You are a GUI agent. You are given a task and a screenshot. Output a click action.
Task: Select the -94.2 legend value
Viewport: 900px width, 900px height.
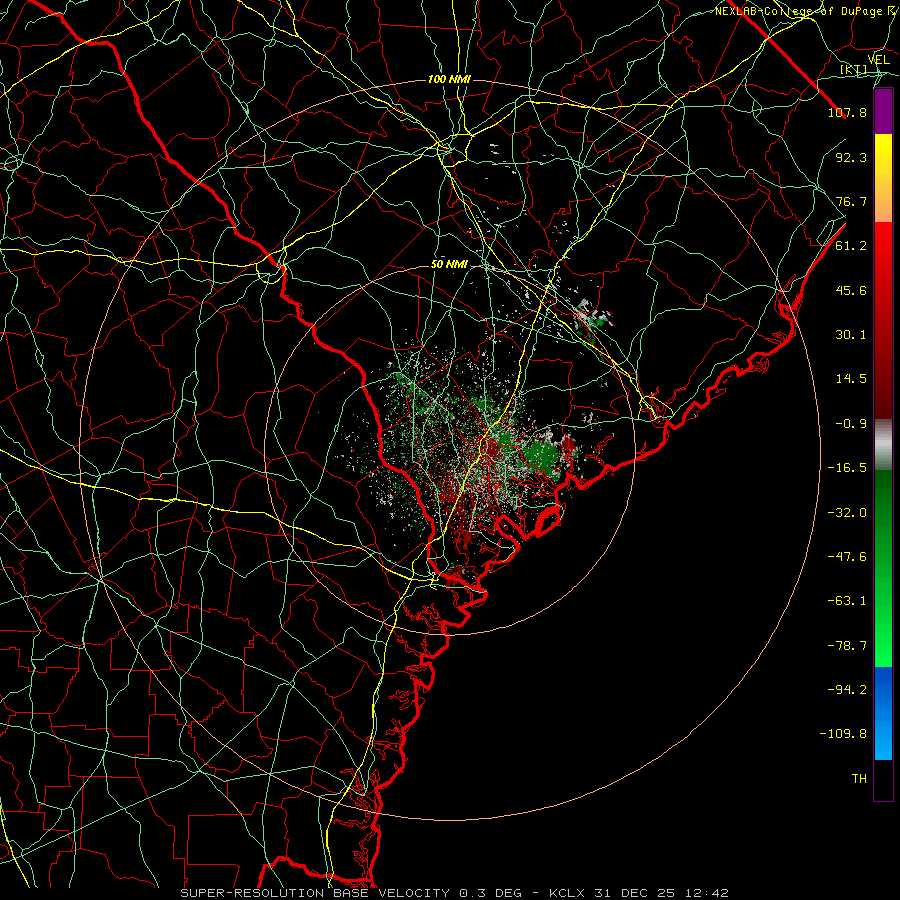(847, 690)
